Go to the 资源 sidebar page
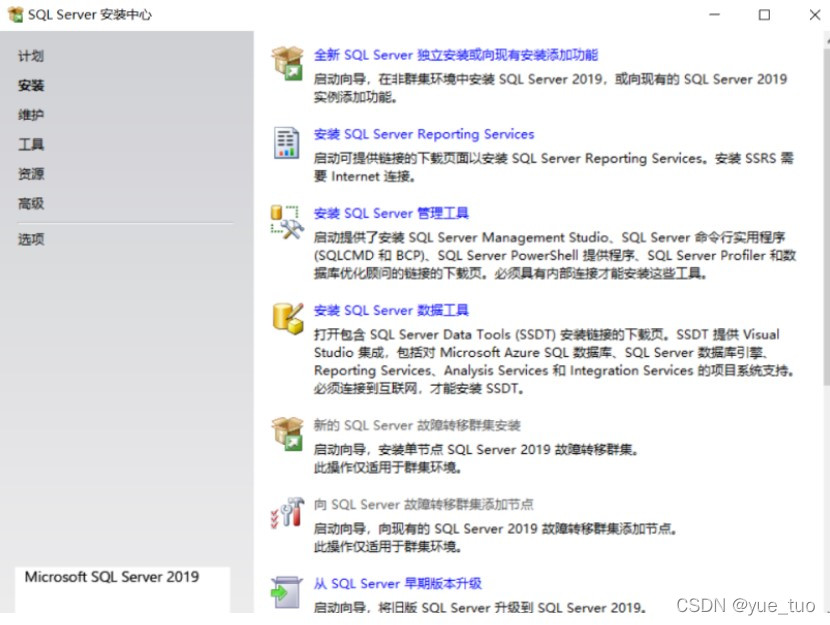830x625 pixels. 31,174
